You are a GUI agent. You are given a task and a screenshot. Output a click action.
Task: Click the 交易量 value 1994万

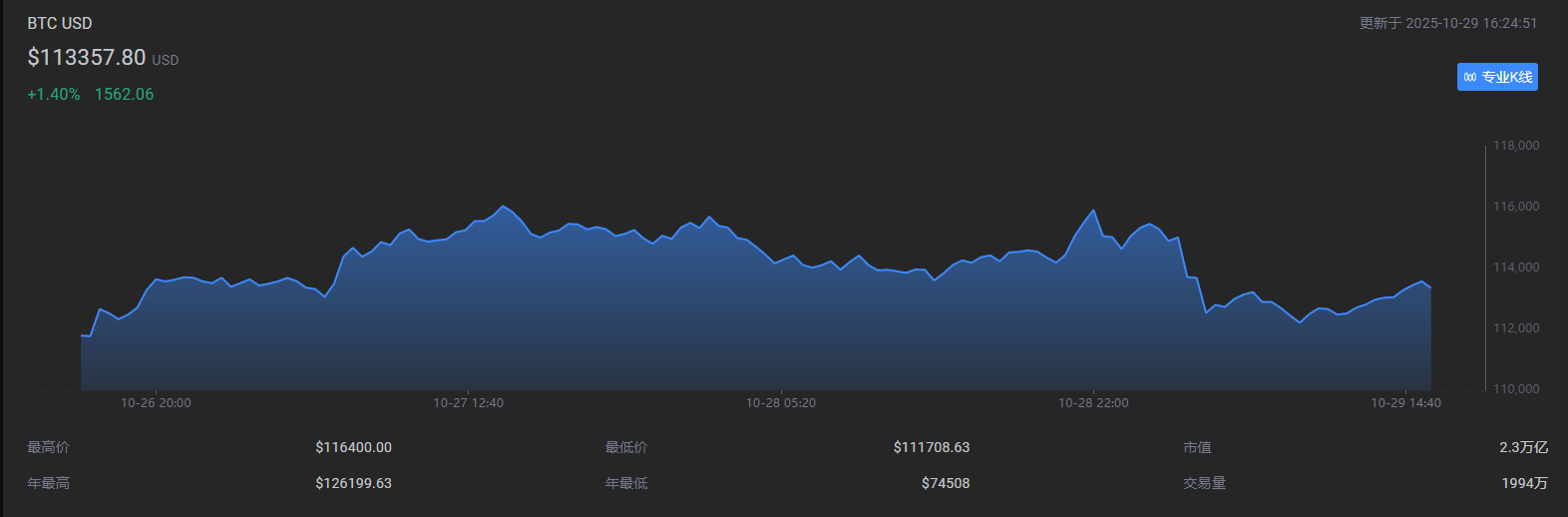[x=1524, y=483]
